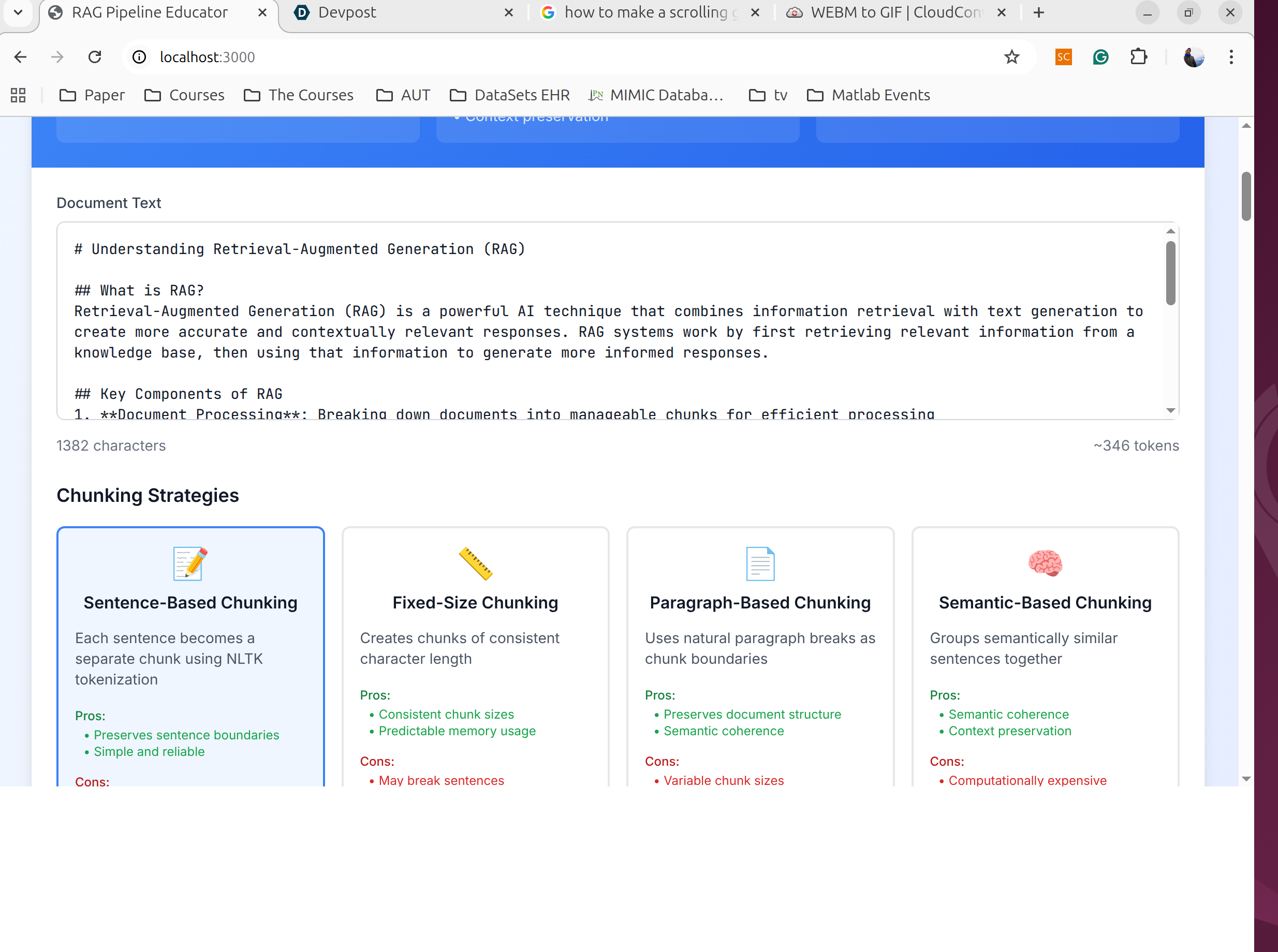This screenshot has height=952, width=1278.
Task: Open a new browser tab
Action: (1038, 13)
